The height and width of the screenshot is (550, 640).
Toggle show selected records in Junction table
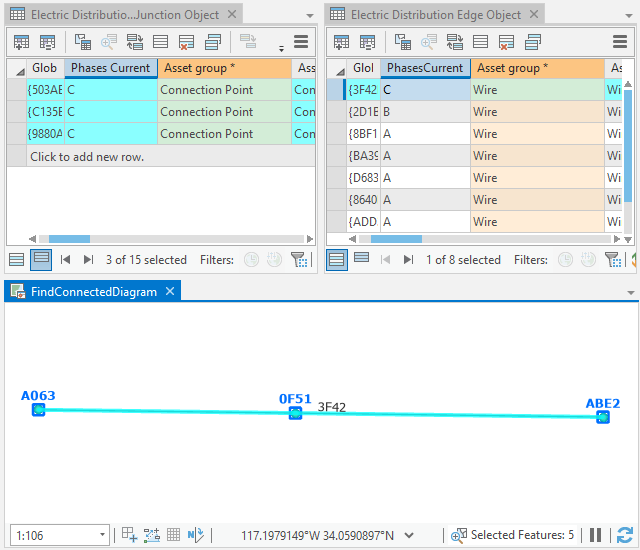click(x=41, y=259)
